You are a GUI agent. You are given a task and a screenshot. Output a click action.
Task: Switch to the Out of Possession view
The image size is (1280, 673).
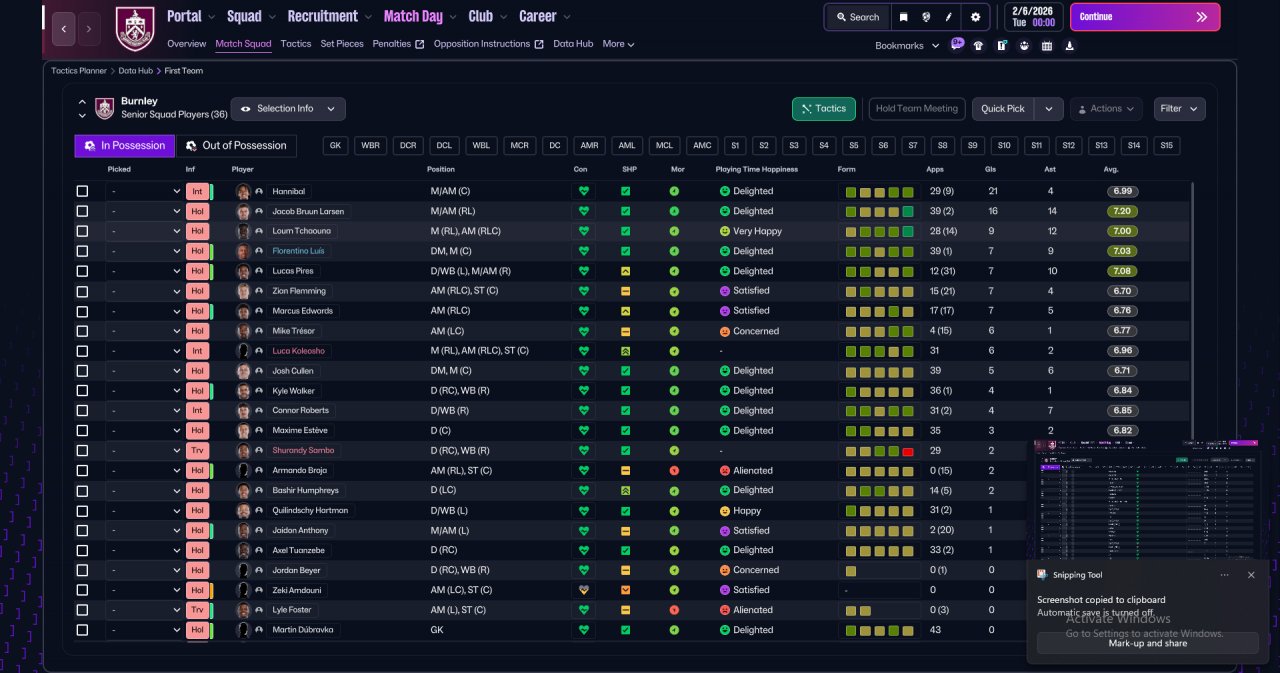(236, 146)
